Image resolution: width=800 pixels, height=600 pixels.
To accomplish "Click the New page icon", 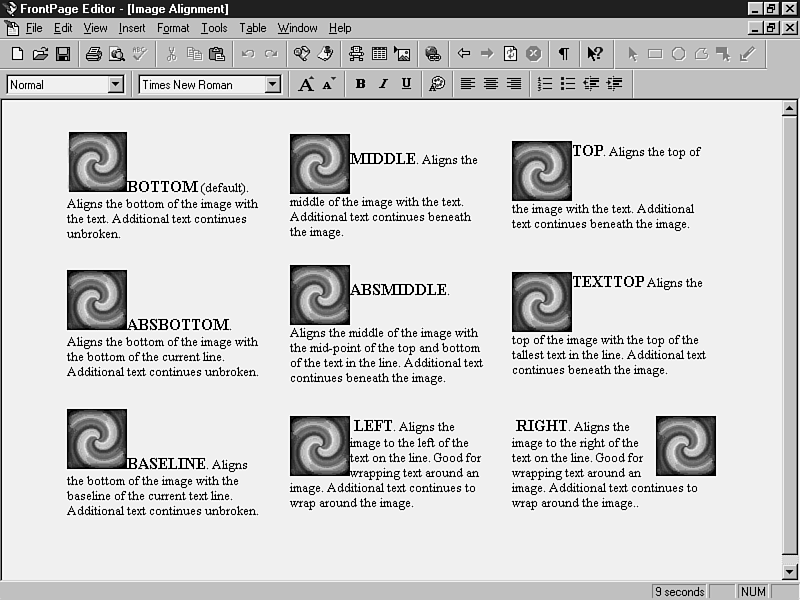I will point(17,54).
